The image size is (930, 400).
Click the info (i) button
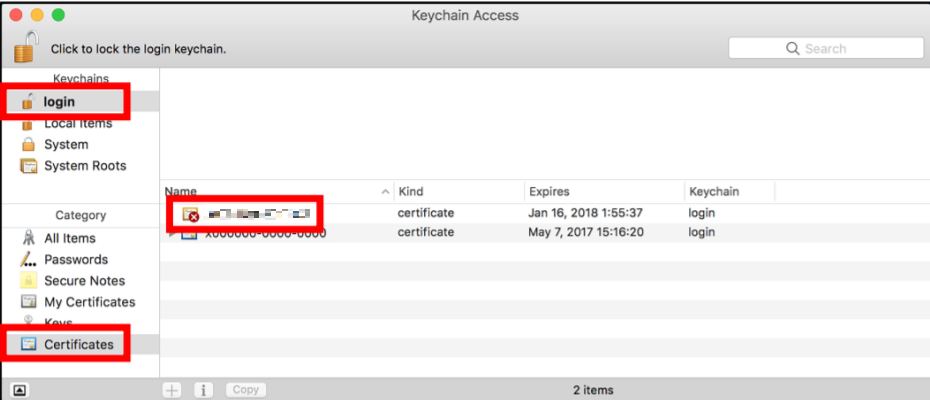[x=202, y=390]
